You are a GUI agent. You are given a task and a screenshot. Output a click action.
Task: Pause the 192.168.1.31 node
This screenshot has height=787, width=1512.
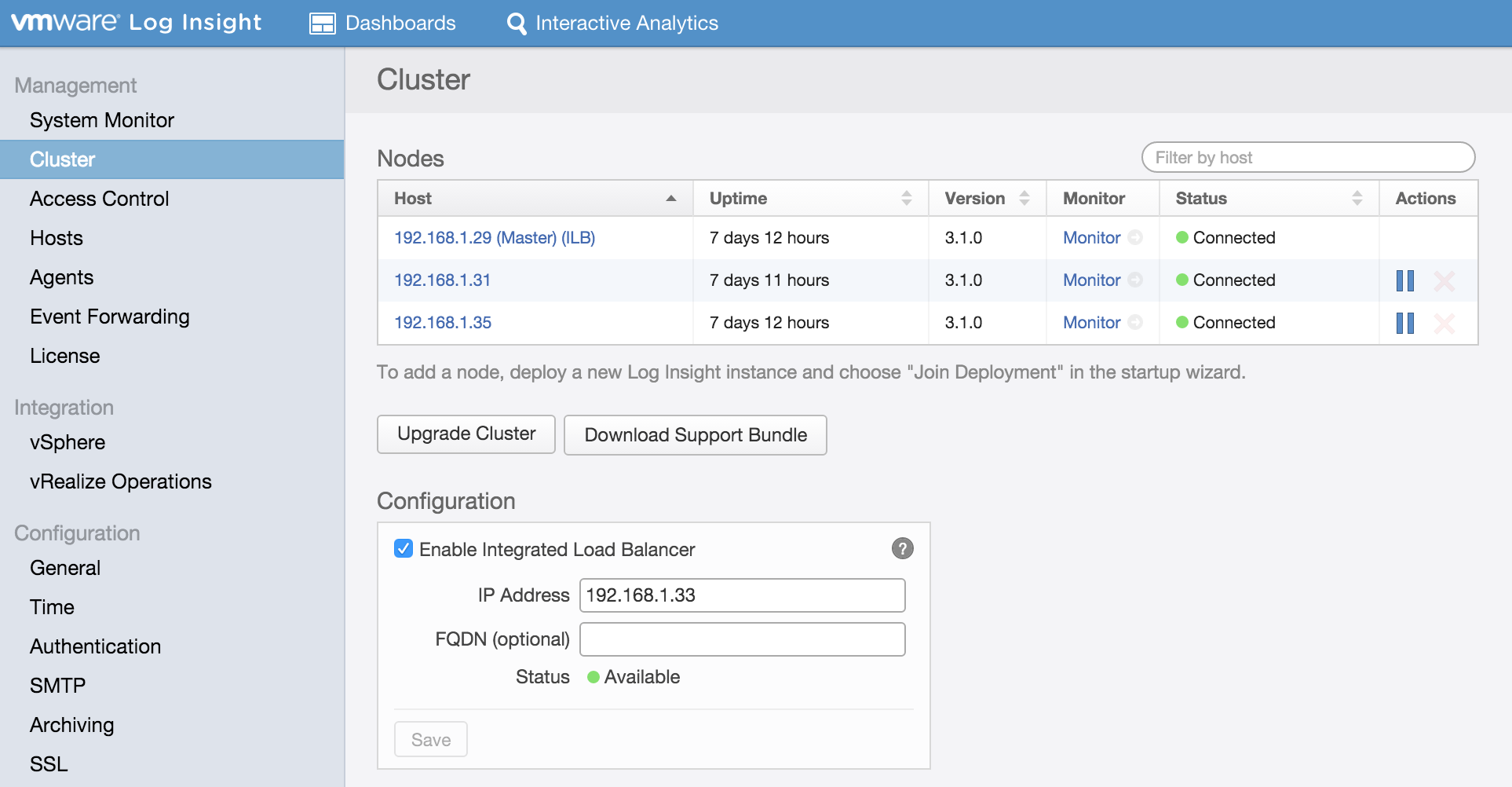click(1404, 280)
